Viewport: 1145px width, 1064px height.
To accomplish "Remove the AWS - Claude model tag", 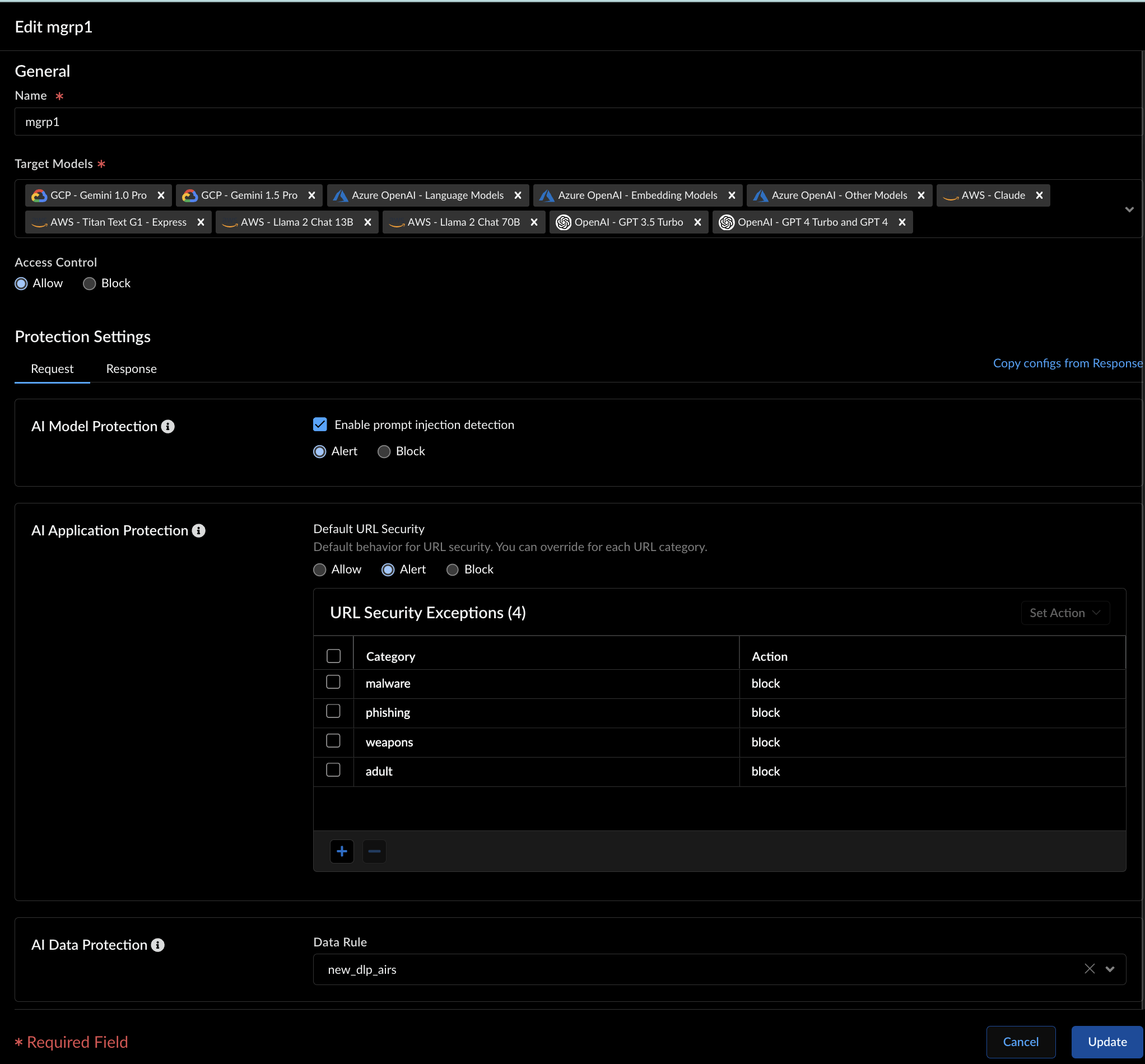I will click(x=1039, y=196).
